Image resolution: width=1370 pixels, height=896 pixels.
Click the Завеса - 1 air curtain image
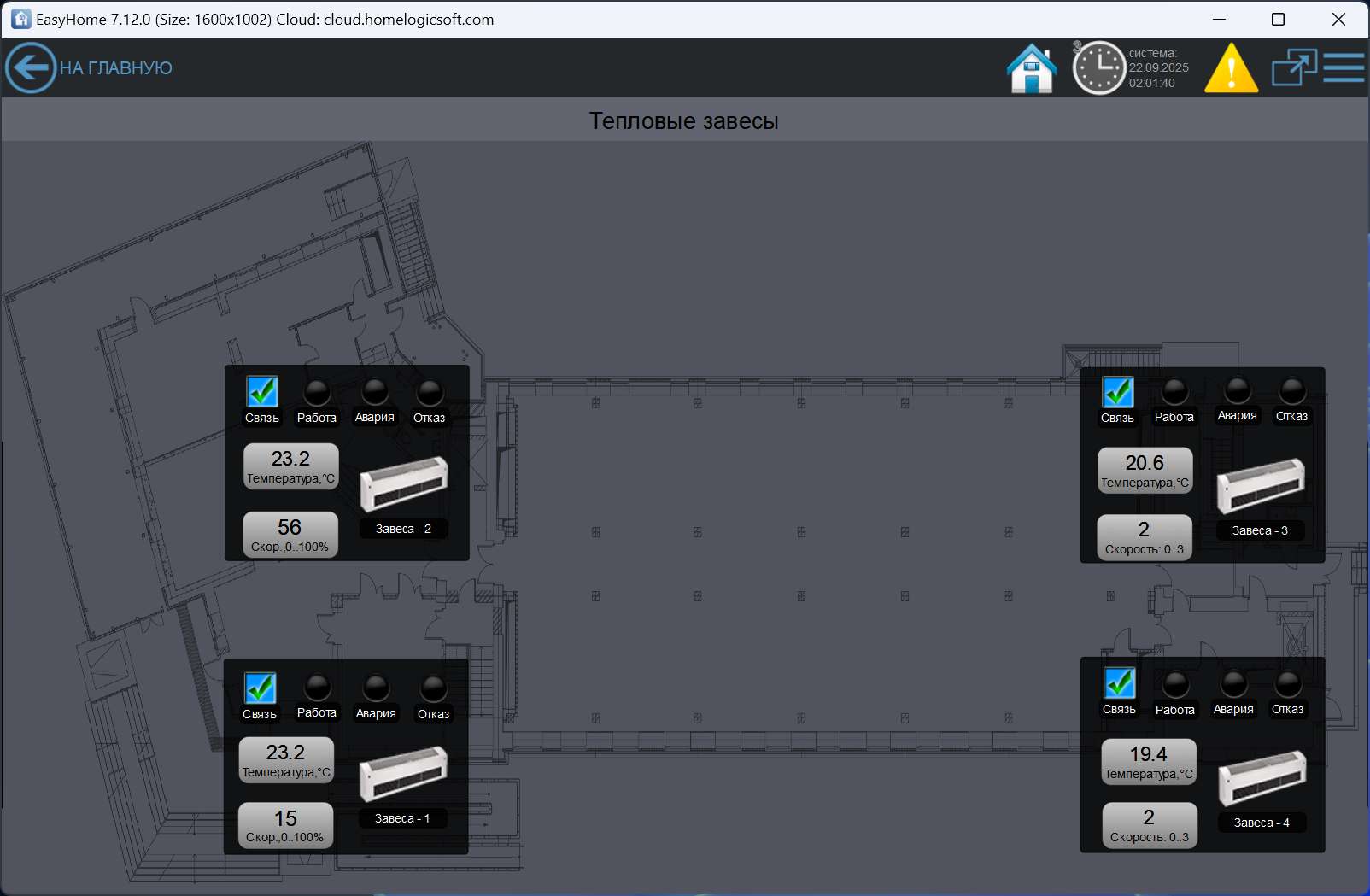[x=402, y=773]
